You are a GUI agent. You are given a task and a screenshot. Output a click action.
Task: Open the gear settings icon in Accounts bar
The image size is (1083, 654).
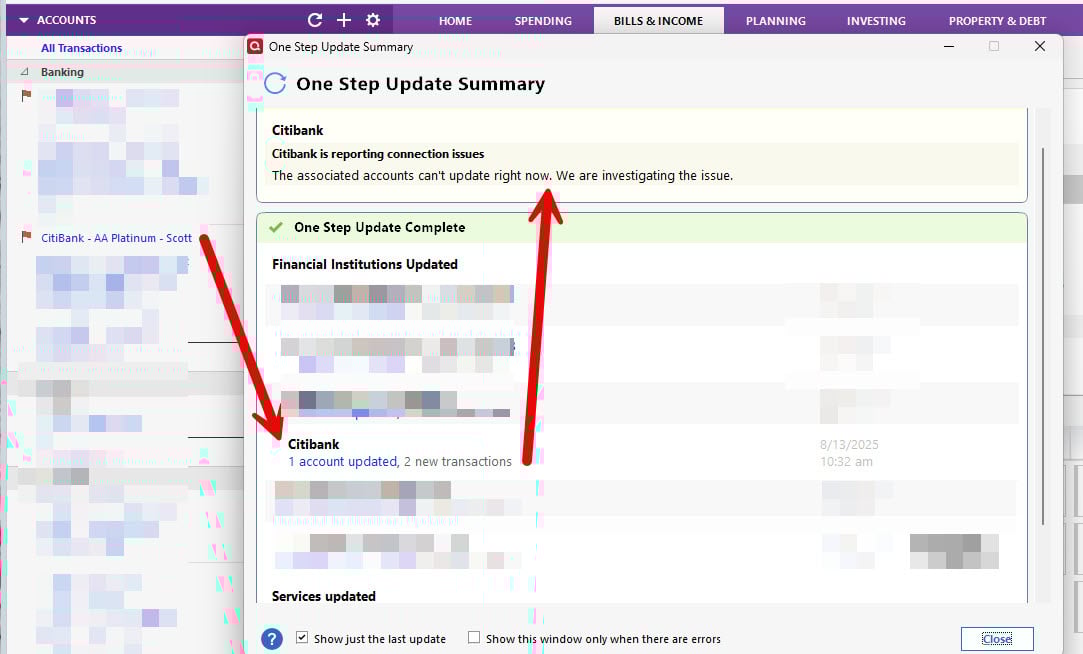373,20
